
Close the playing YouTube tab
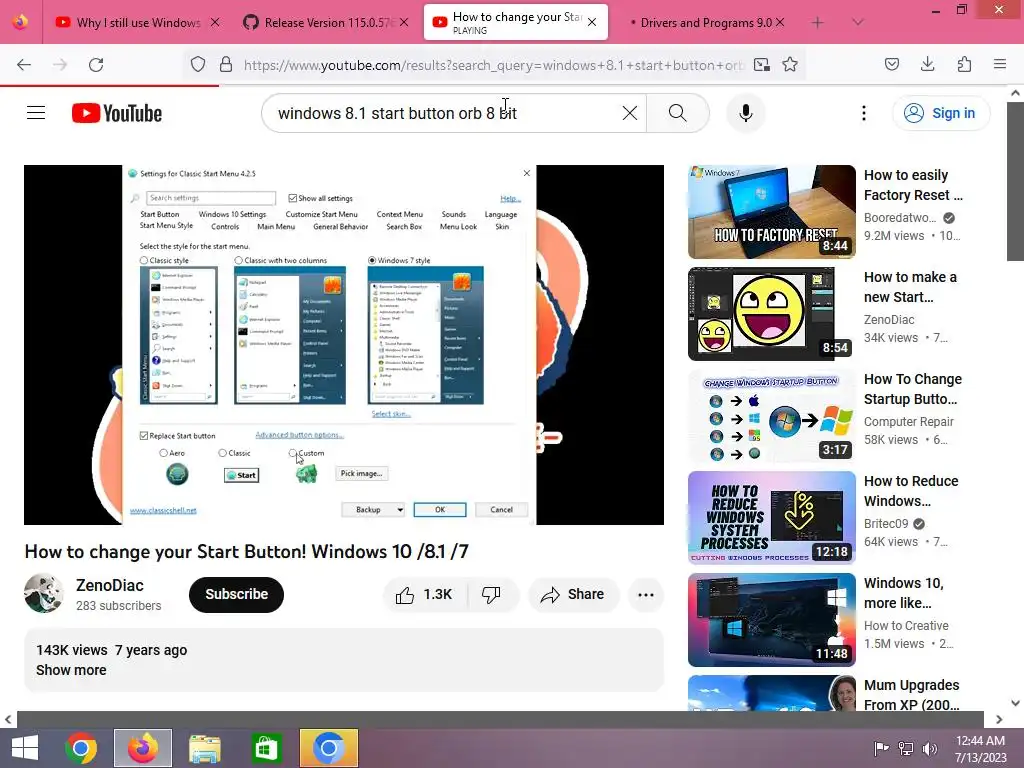(592, 22)
